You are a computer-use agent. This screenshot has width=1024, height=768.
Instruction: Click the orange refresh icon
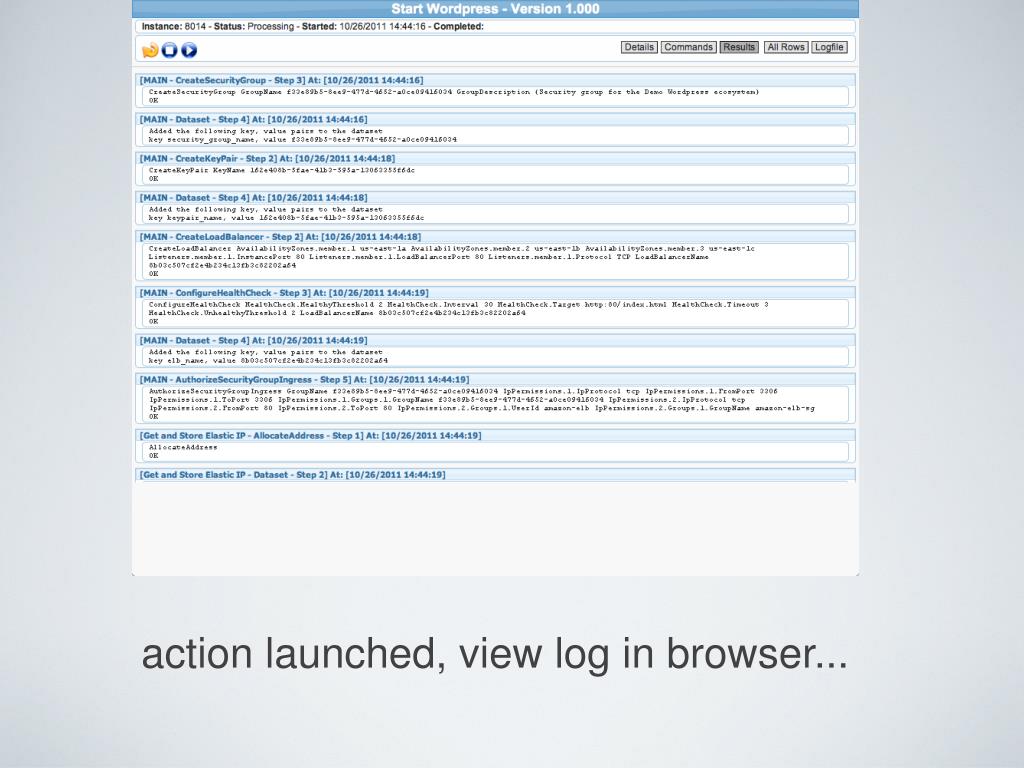click(x=150, y=50)
